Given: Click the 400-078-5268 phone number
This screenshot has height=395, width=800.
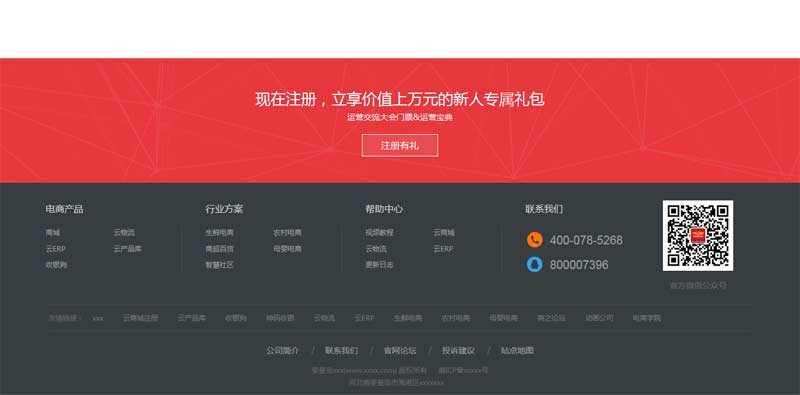Looking at the screenshot, I should click(x=586, y=240).
